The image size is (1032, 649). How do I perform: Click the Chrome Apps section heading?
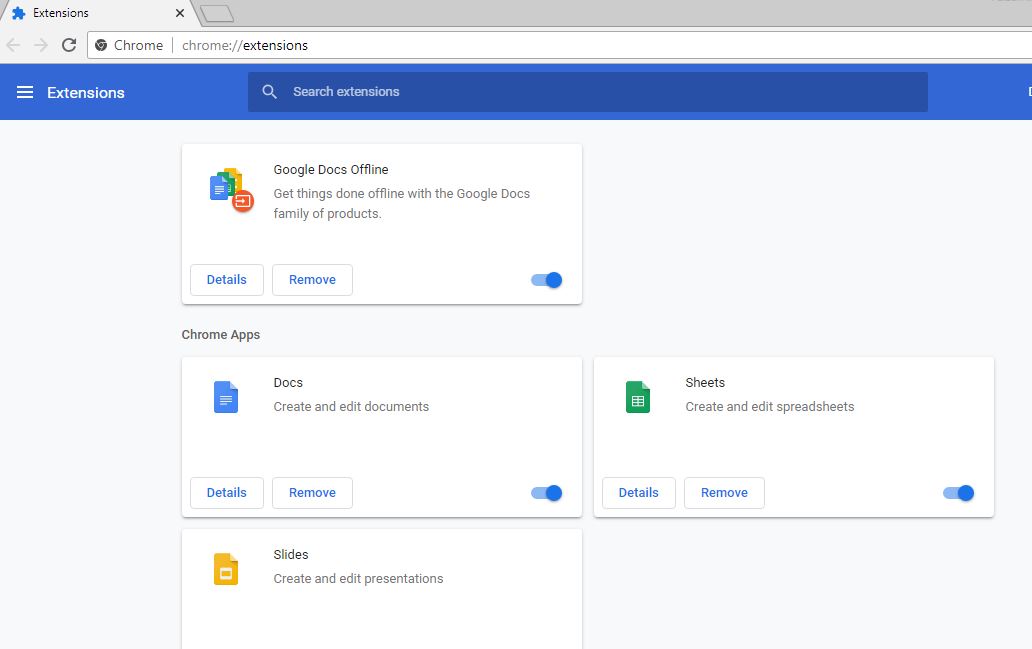(220, 334)
